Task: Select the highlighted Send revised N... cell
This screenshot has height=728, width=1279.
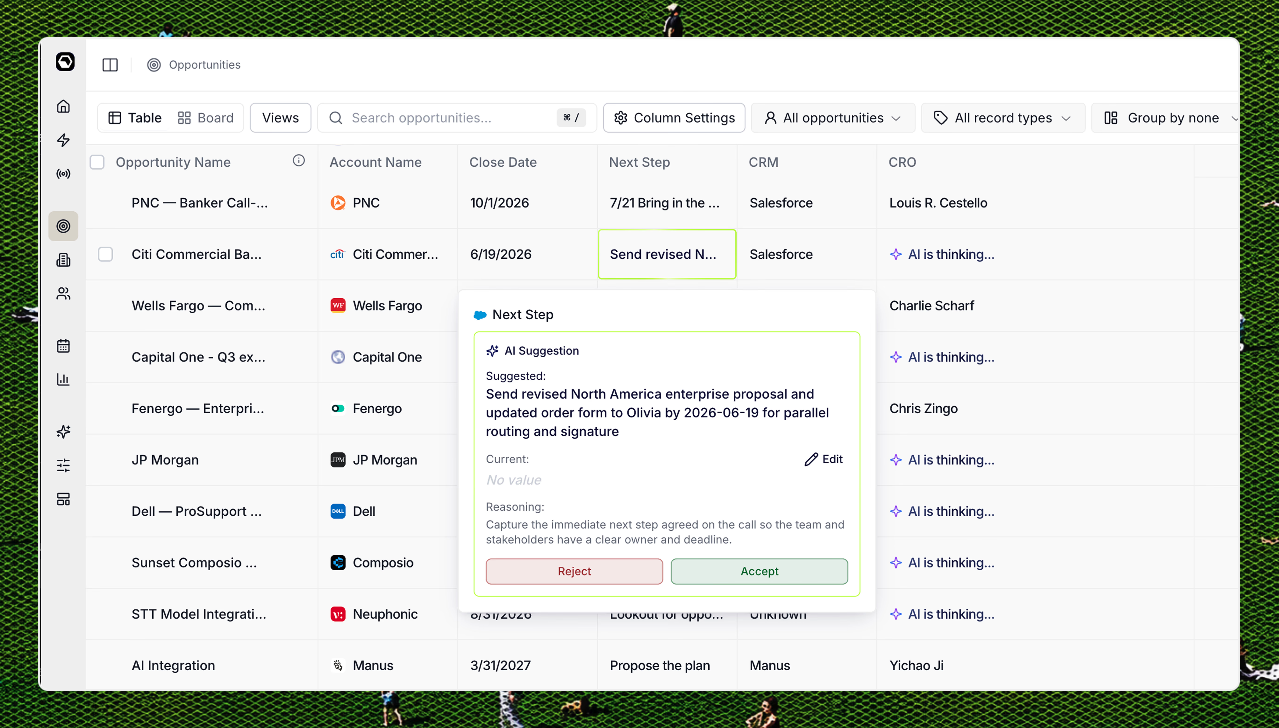Action: click(667, 254)
